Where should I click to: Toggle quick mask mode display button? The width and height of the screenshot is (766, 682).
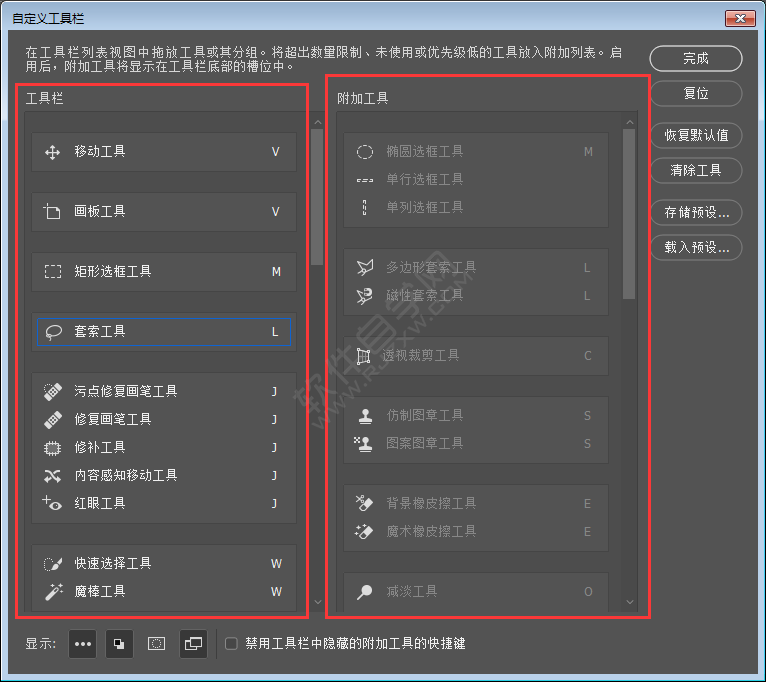point(156,644)
